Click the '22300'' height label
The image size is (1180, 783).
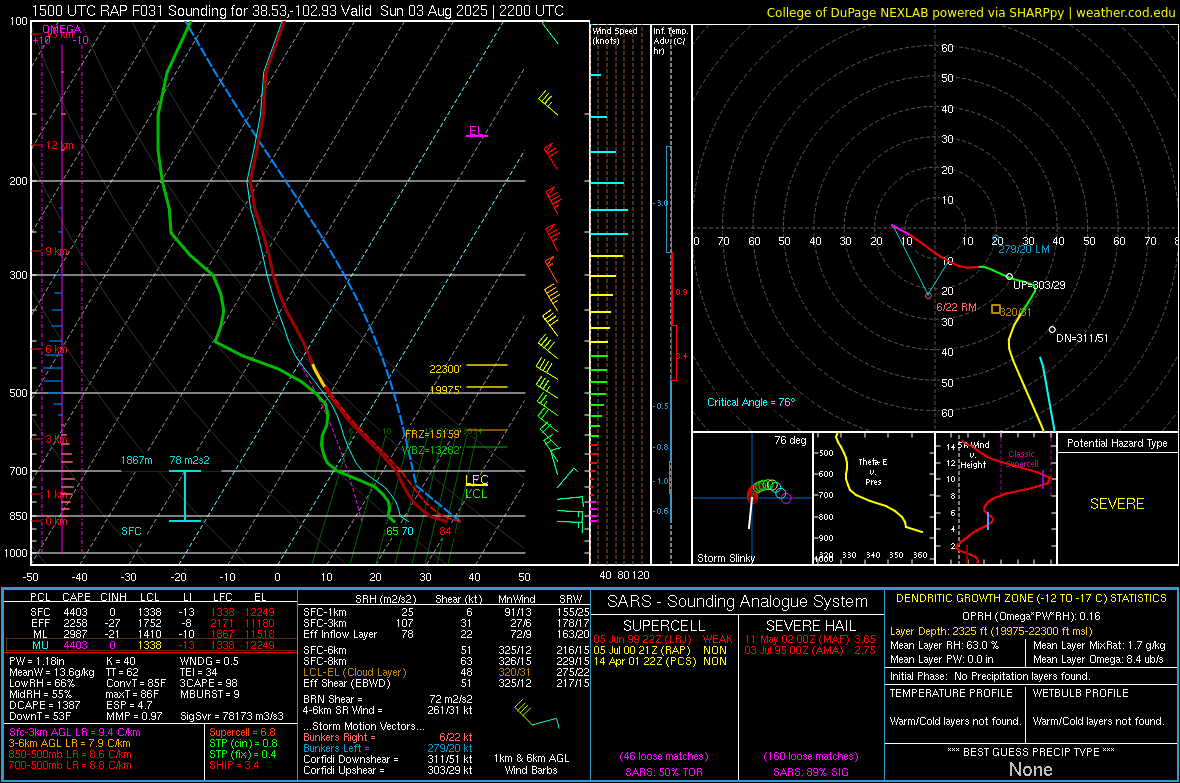click(x=445, y=369)
